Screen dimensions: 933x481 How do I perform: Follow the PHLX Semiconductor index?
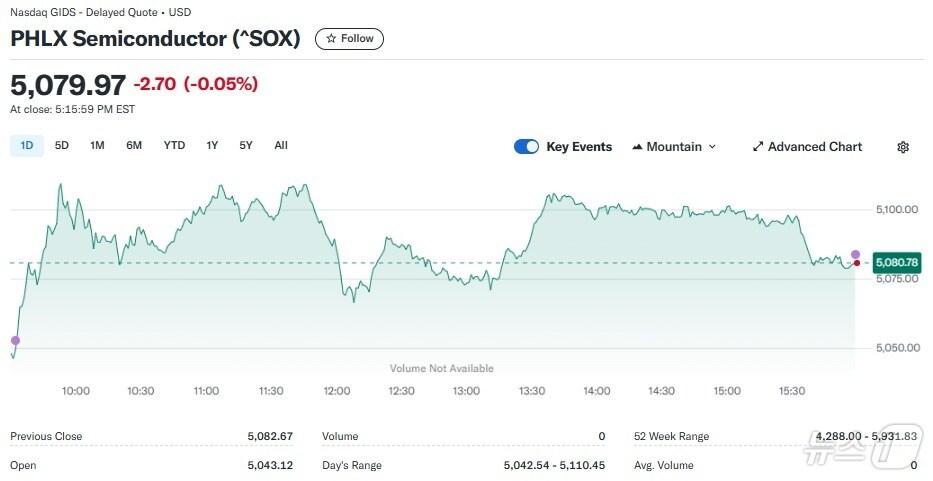(x=349, y=39)
